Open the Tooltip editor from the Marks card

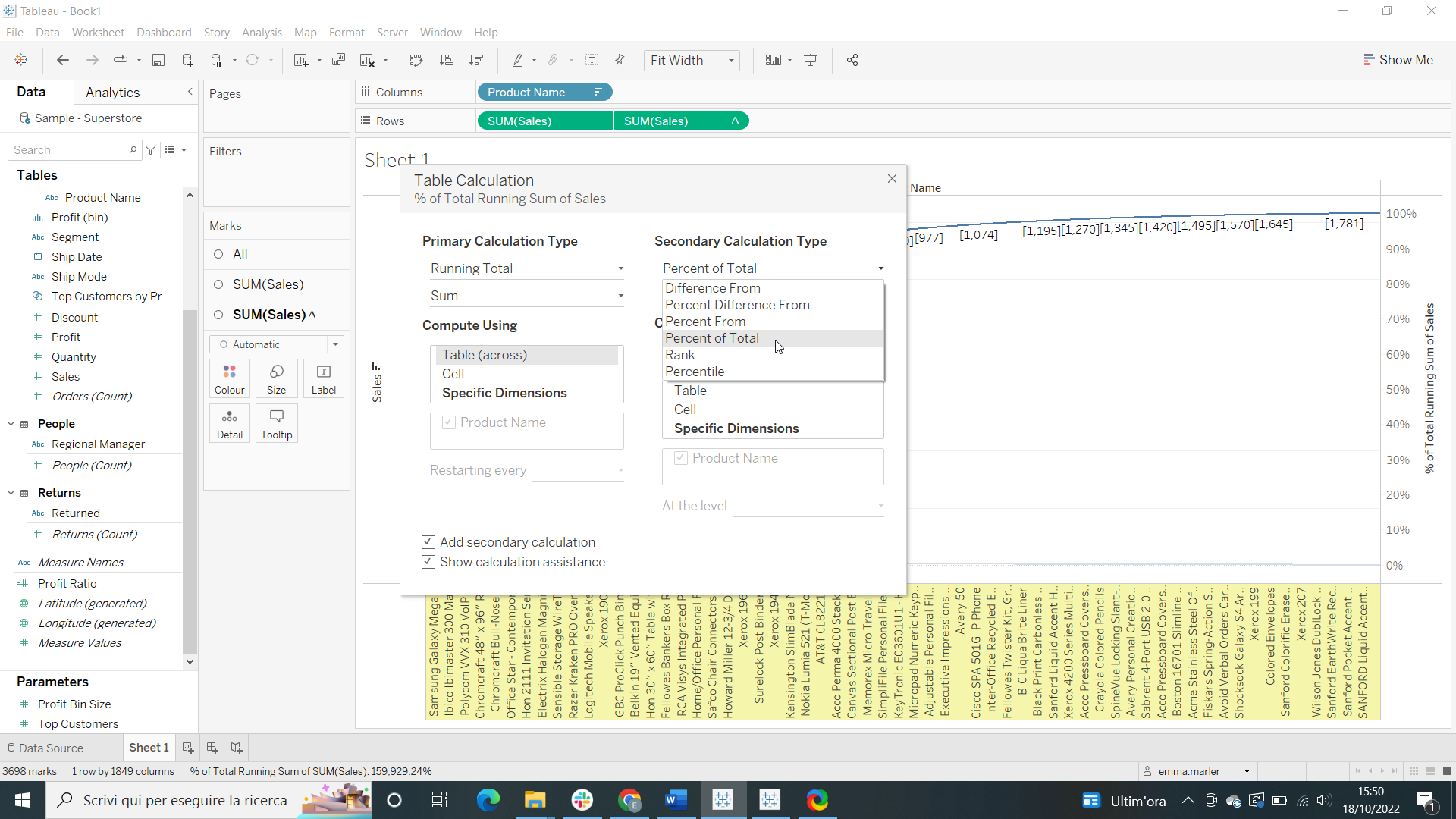276,423
